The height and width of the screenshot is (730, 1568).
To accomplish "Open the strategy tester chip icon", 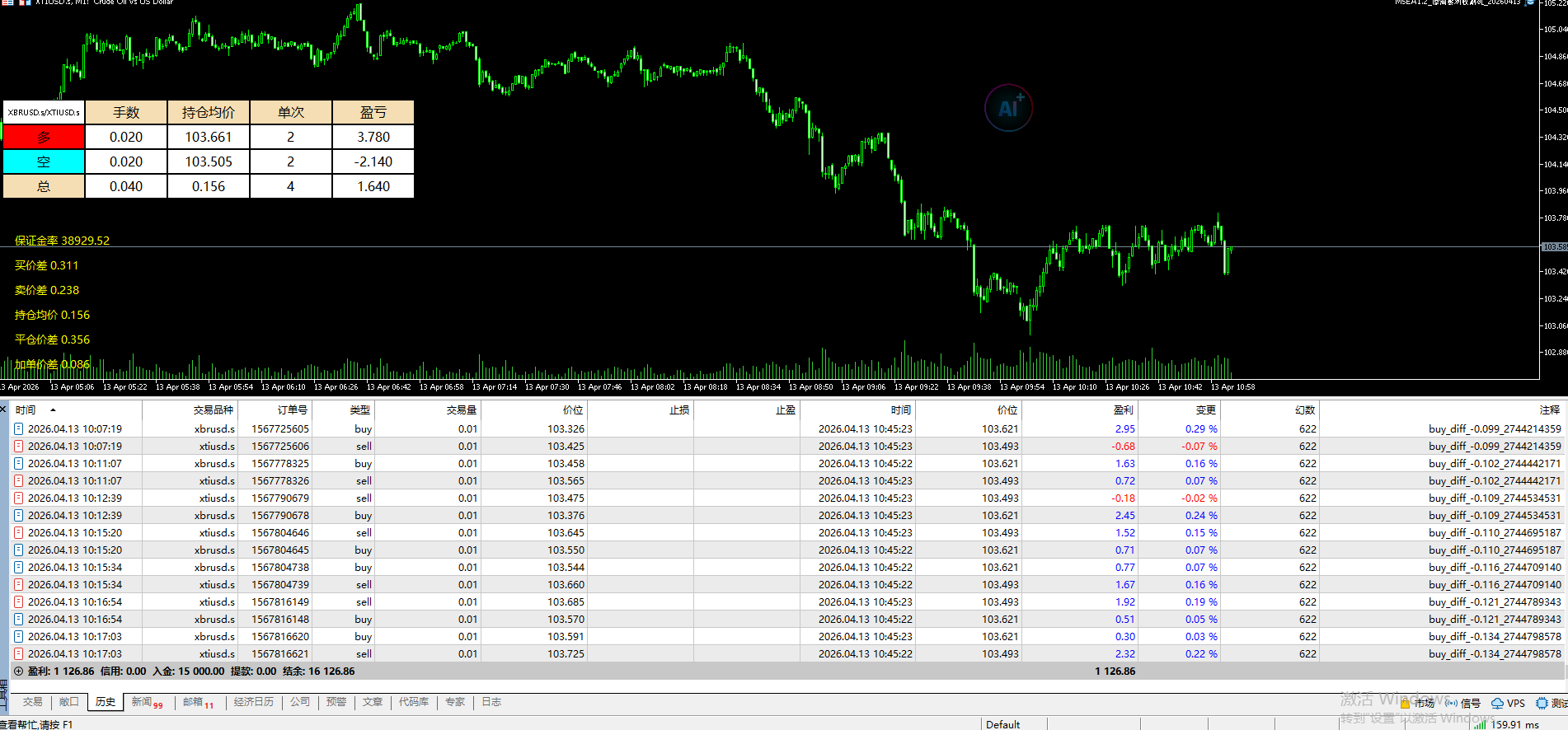I will (1542, 704).
